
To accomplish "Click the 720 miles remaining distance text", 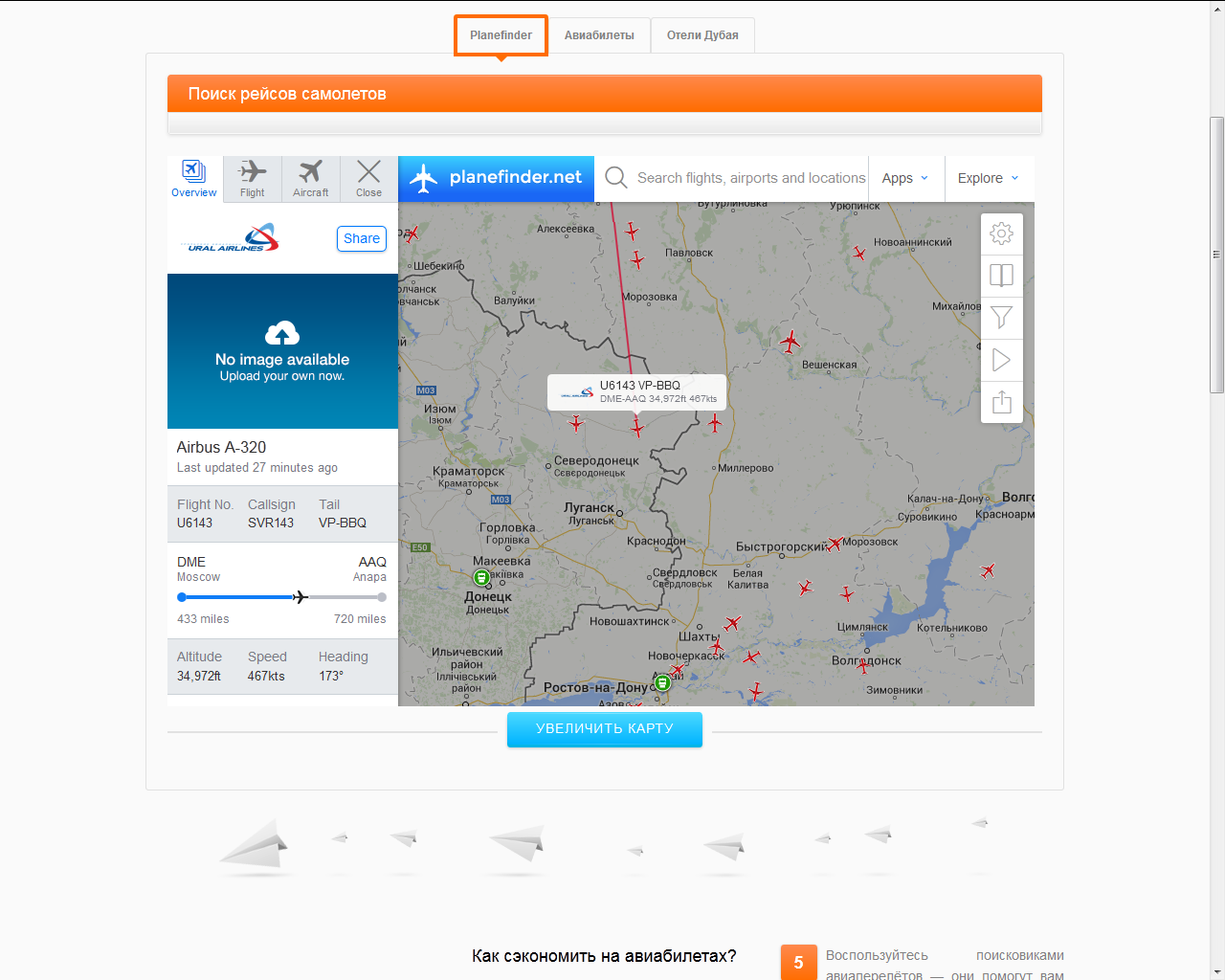I will (x=360, y=619).
